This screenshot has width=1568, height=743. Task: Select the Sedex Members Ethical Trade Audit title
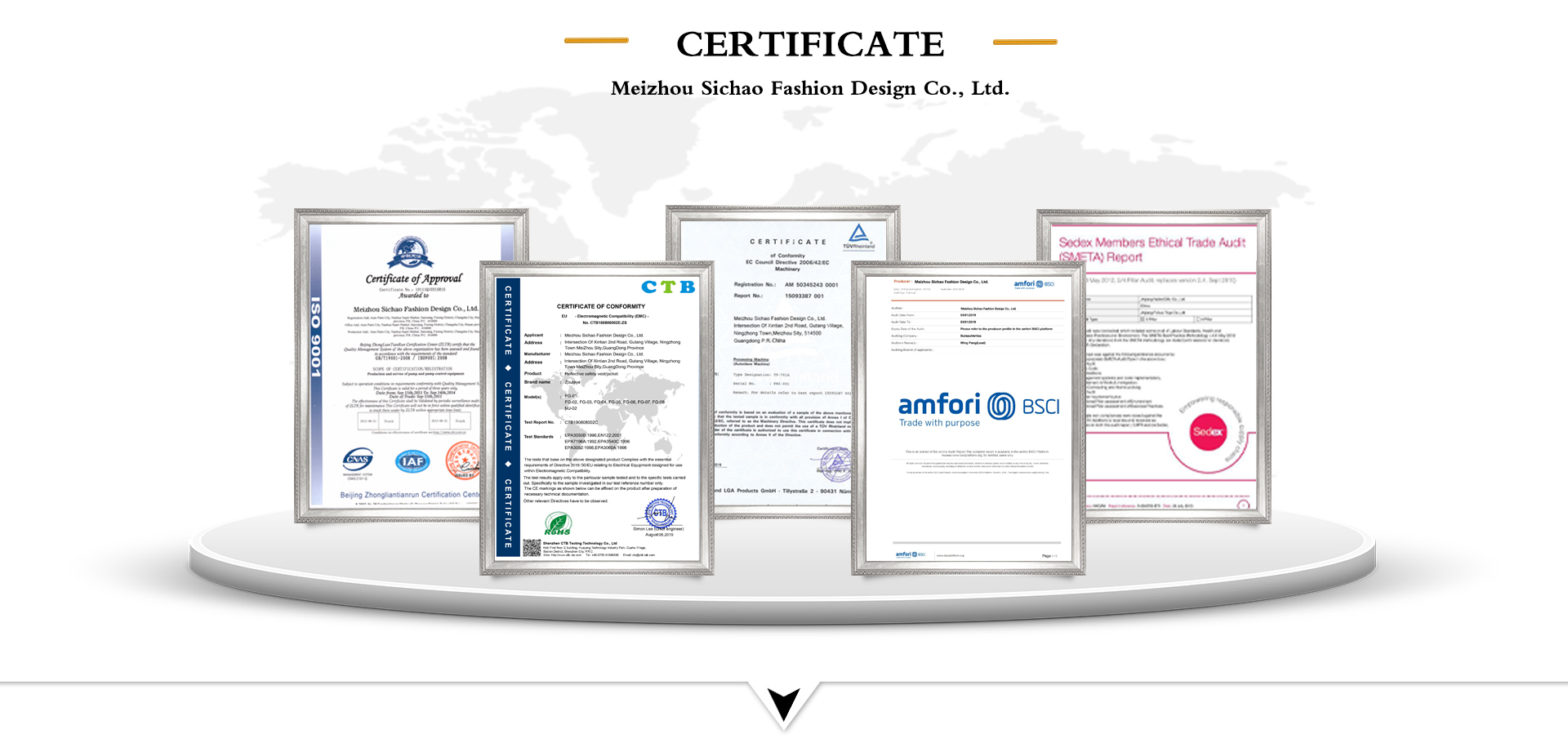point(1151,249)
